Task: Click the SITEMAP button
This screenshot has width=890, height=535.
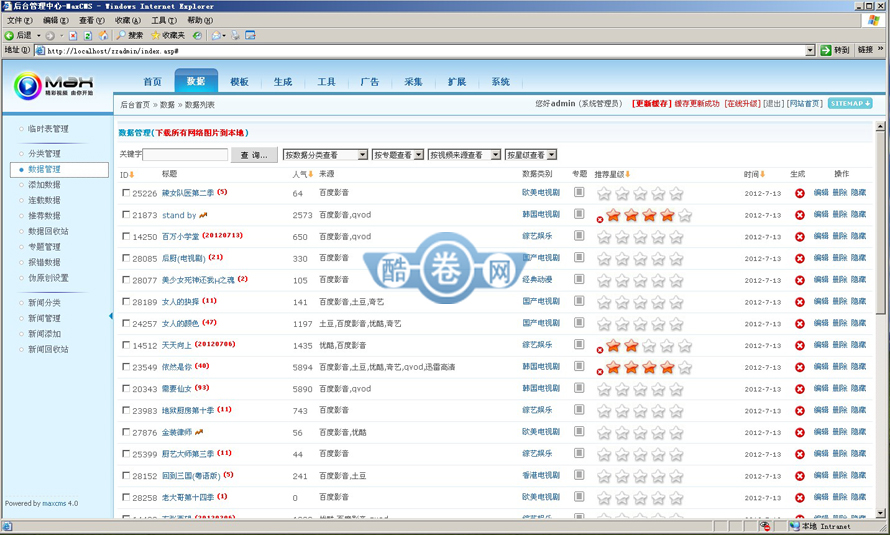Action: pyautogui.click(x=850, y=103)
